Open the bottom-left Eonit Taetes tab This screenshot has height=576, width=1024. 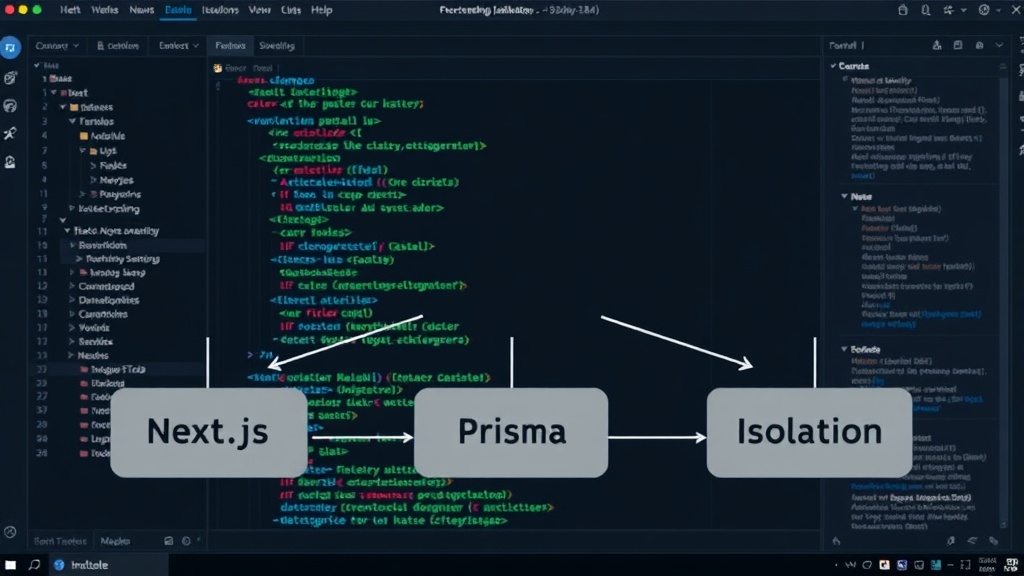tap(60, 541)
